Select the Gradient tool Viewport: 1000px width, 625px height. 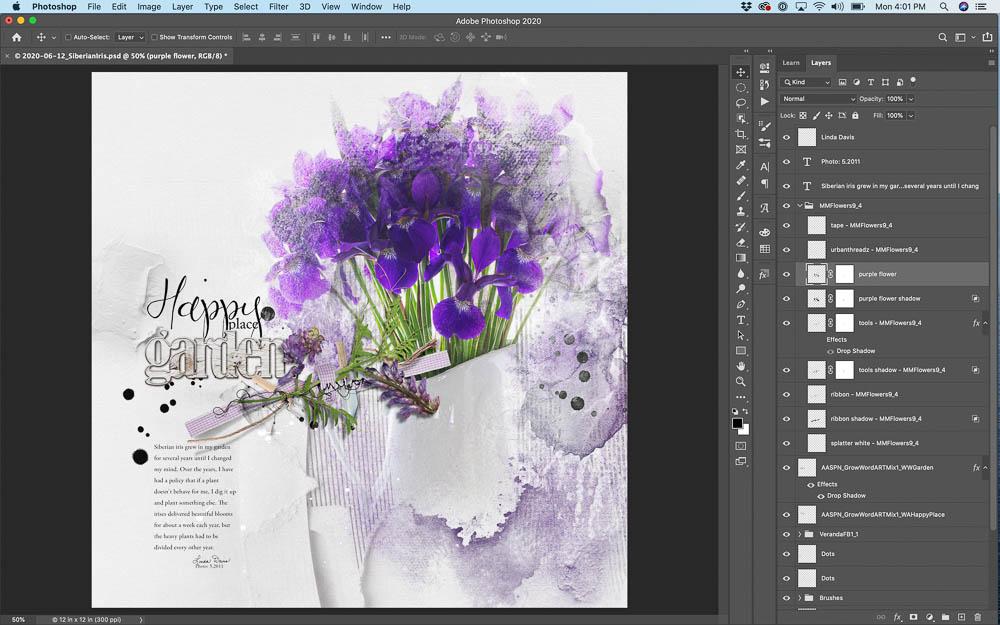(740, 258)
